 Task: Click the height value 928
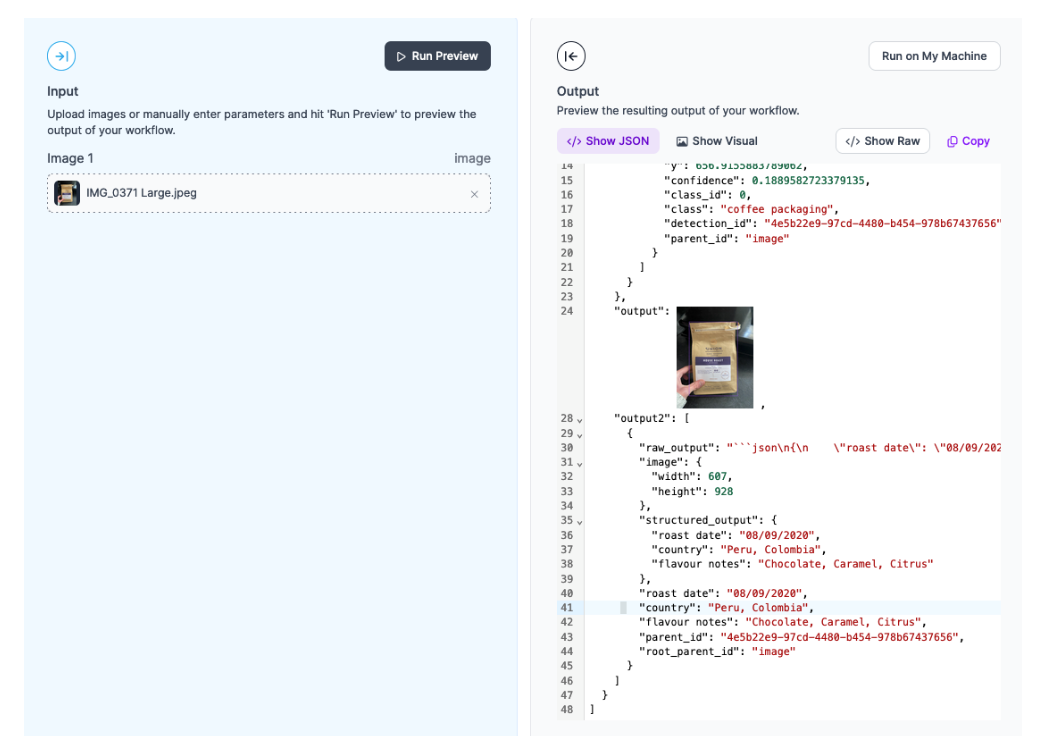pyautogui.click(x=724, y=491)
